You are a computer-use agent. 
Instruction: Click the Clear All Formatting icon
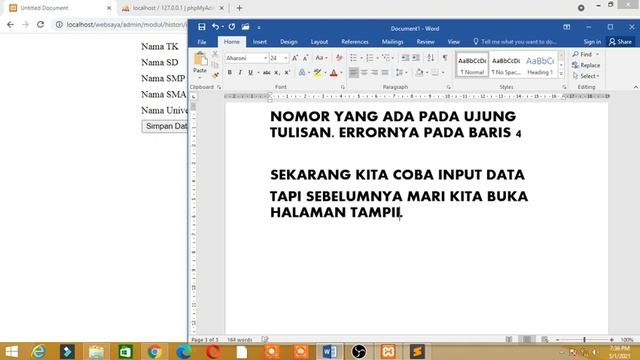tap(339, 58)
